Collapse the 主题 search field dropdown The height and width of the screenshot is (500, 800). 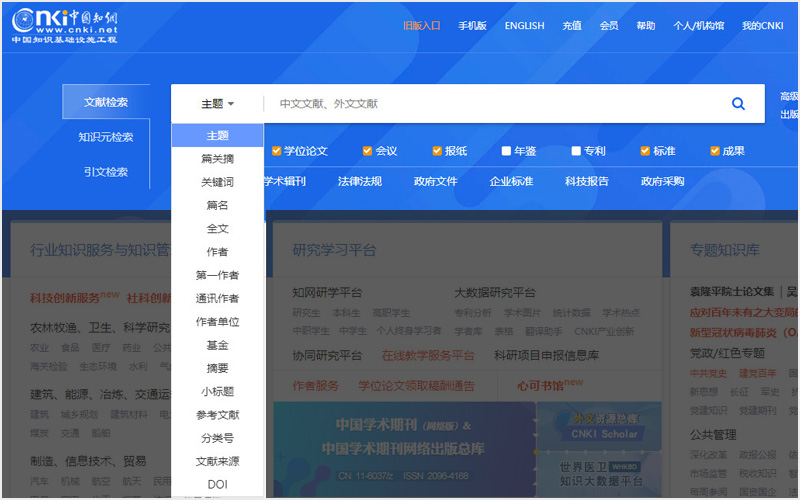[217, 104]
